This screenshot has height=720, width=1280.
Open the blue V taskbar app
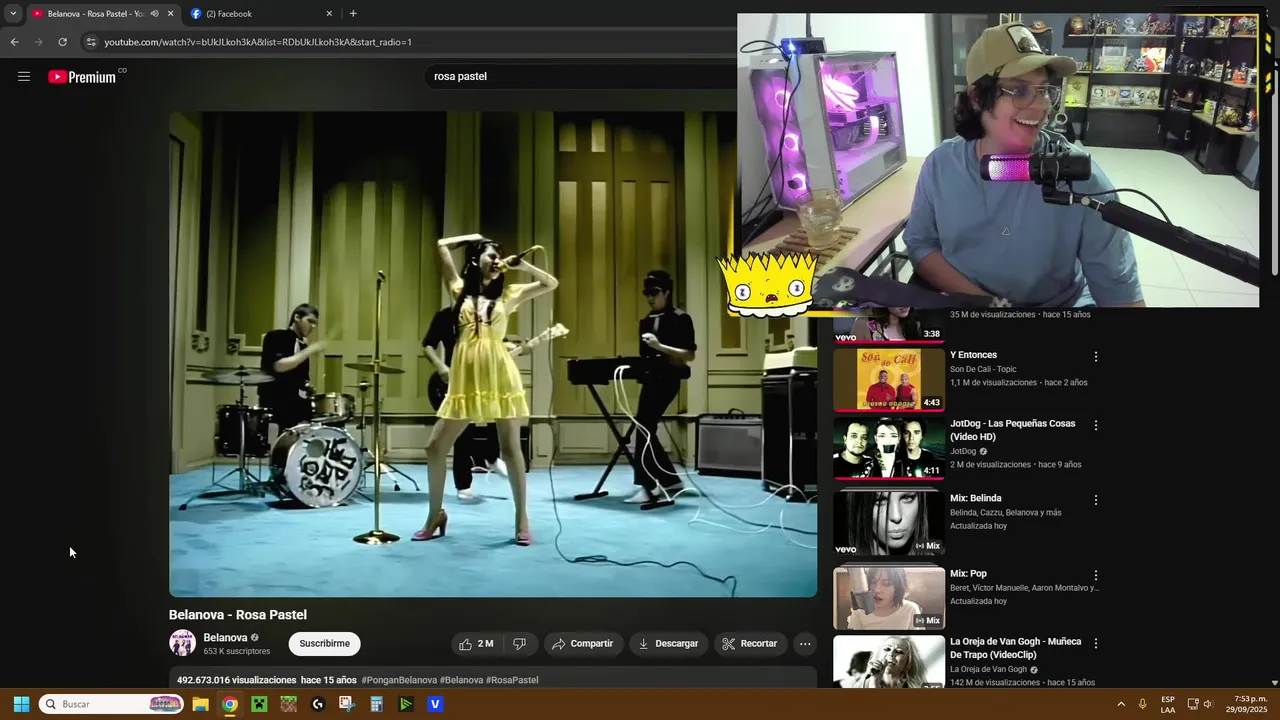point(435,704)
